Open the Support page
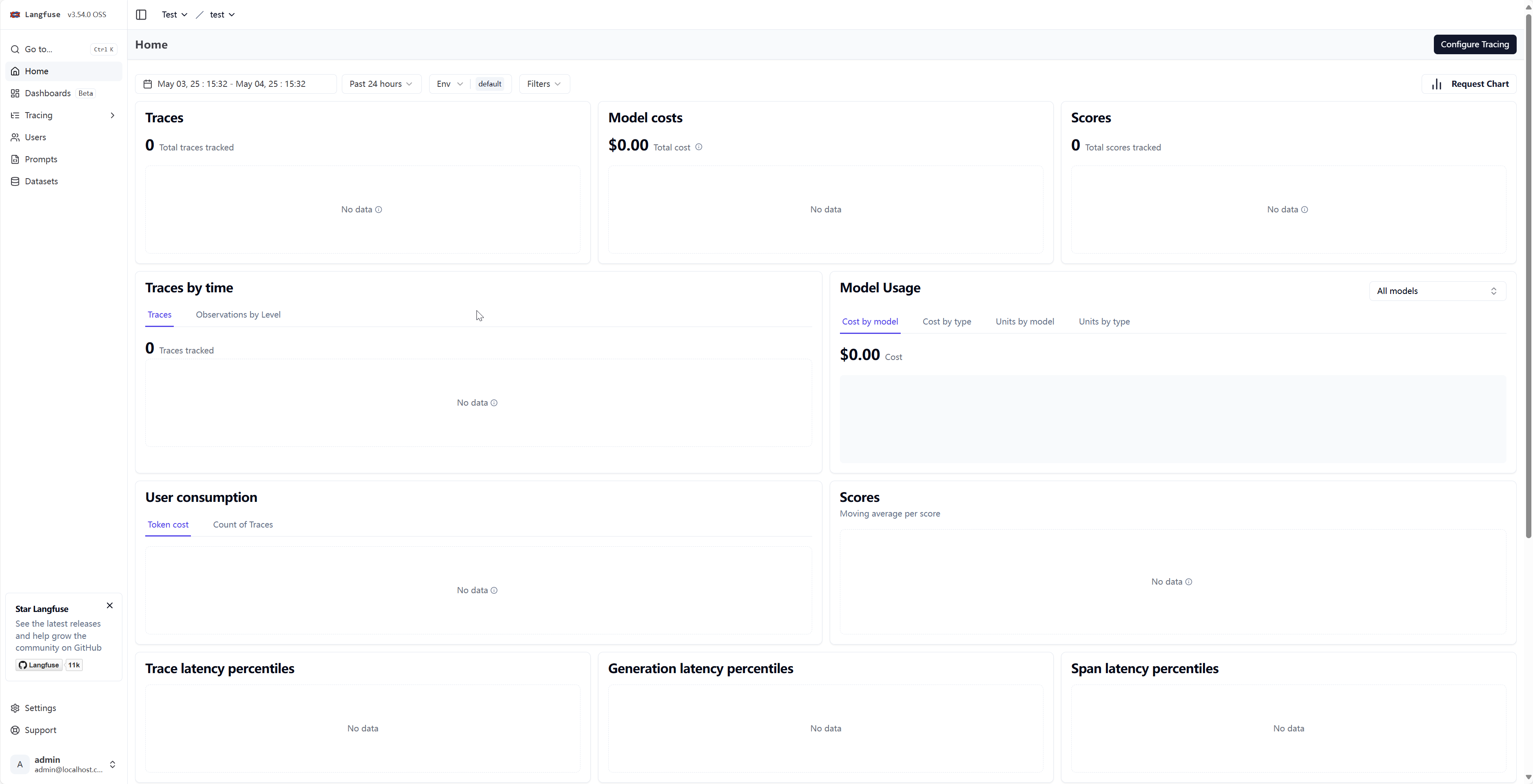Image resolution: width=1533 pixels, height=784 pixels. (40, 730)
